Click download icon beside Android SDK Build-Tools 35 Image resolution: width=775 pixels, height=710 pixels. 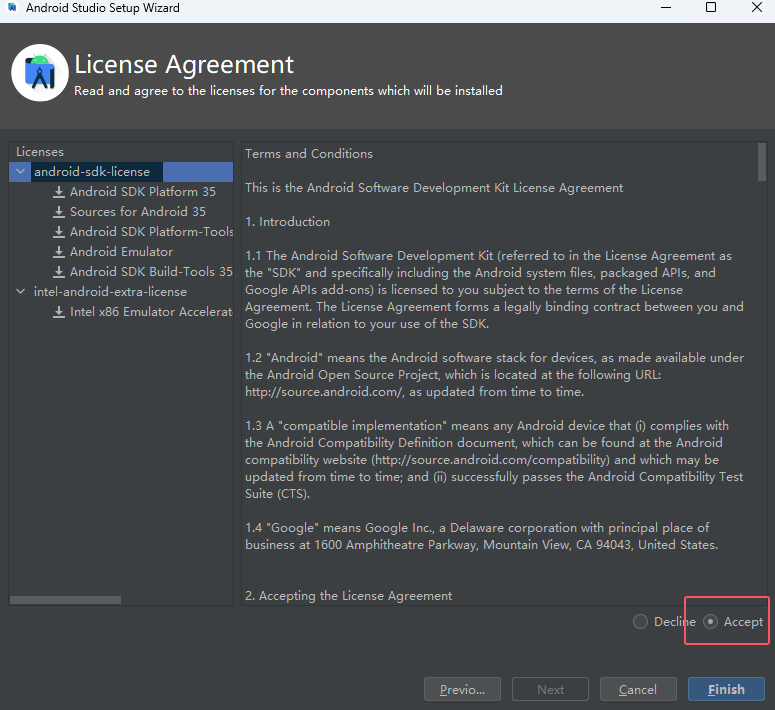pyautogui.click(x=59, y=272)
